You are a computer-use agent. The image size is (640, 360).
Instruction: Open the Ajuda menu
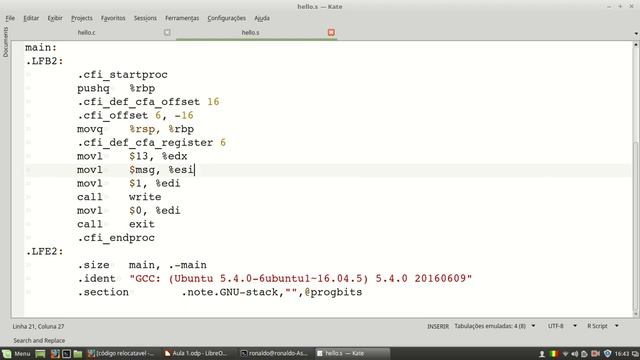[x=262, y=18]
